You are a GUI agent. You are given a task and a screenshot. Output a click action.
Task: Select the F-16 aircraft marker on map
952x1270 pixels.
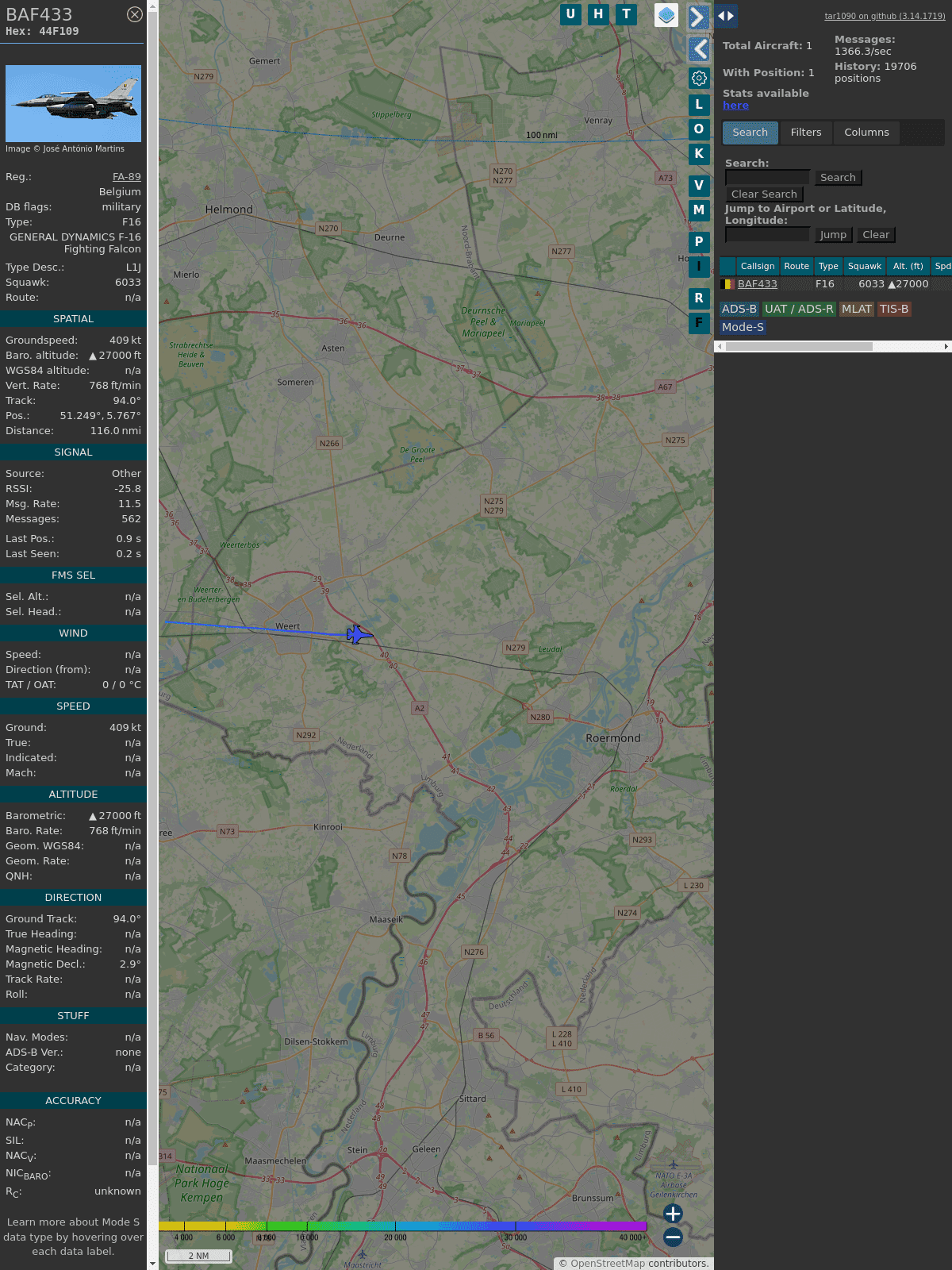tap(359, 634)
